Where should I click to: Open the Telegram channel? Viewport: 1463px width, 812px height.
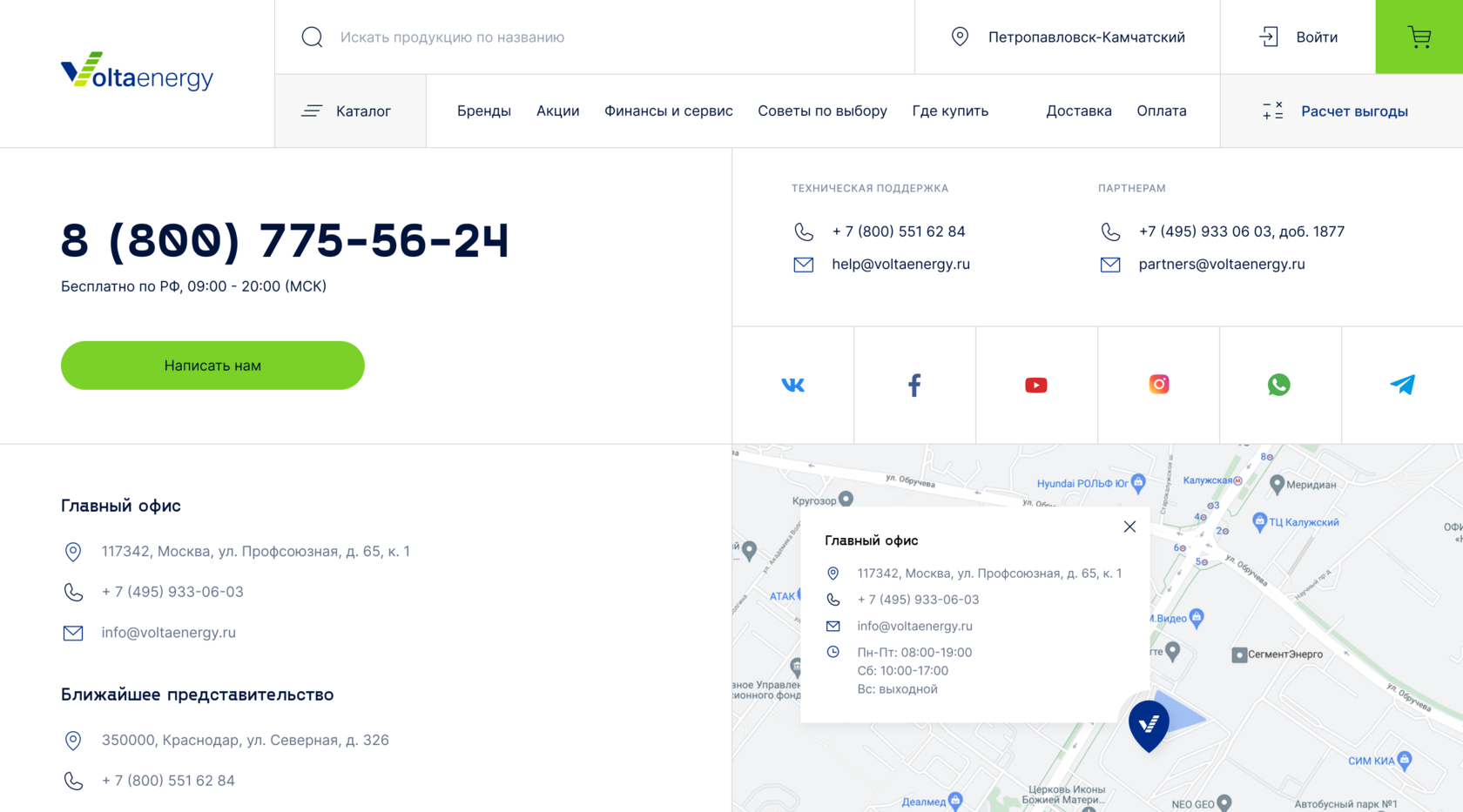[x=1402, y=385]
